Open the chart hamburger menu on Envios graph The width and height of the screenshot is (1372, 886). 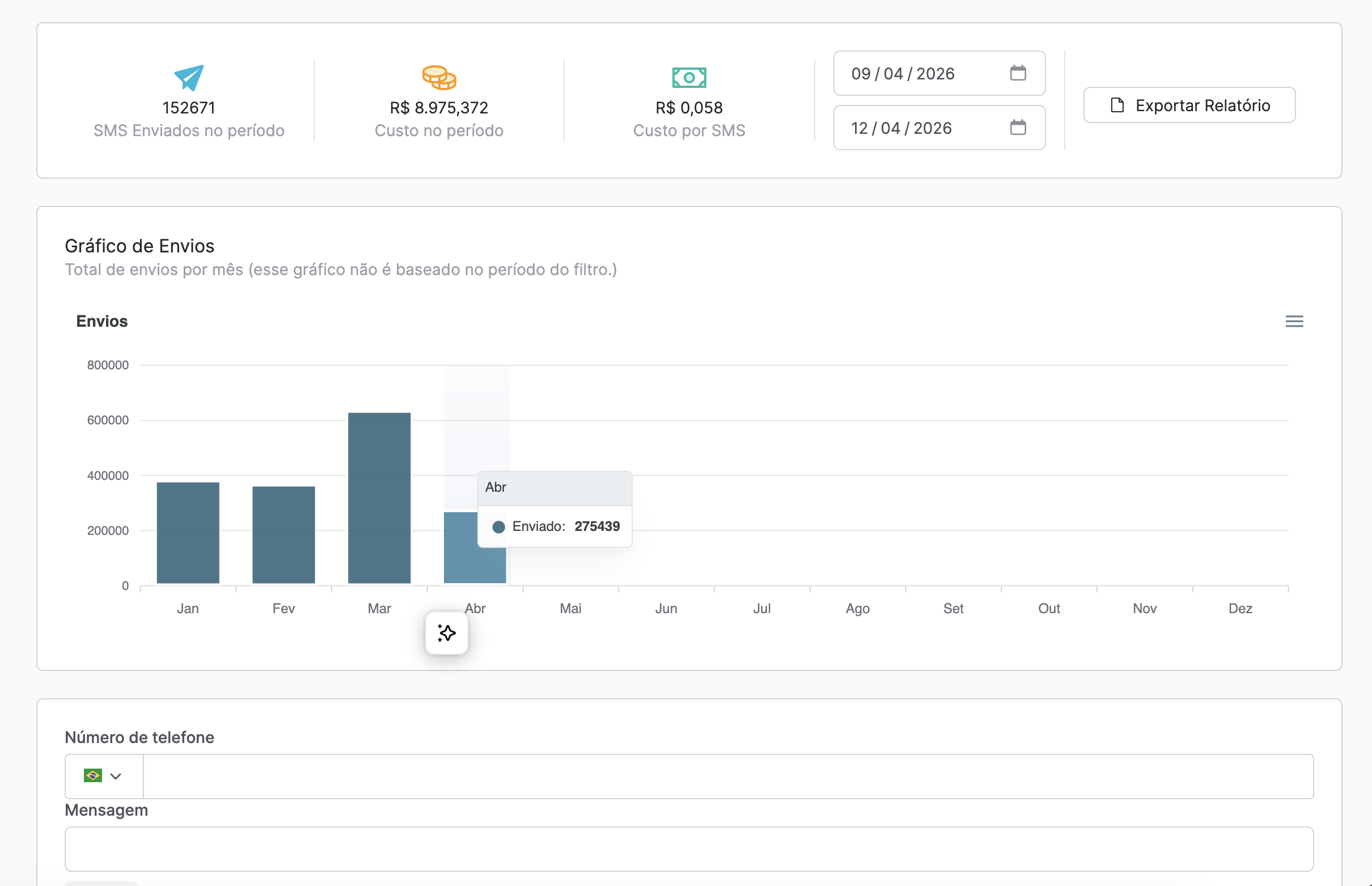pyautogui.click(x=1294, y=322)
